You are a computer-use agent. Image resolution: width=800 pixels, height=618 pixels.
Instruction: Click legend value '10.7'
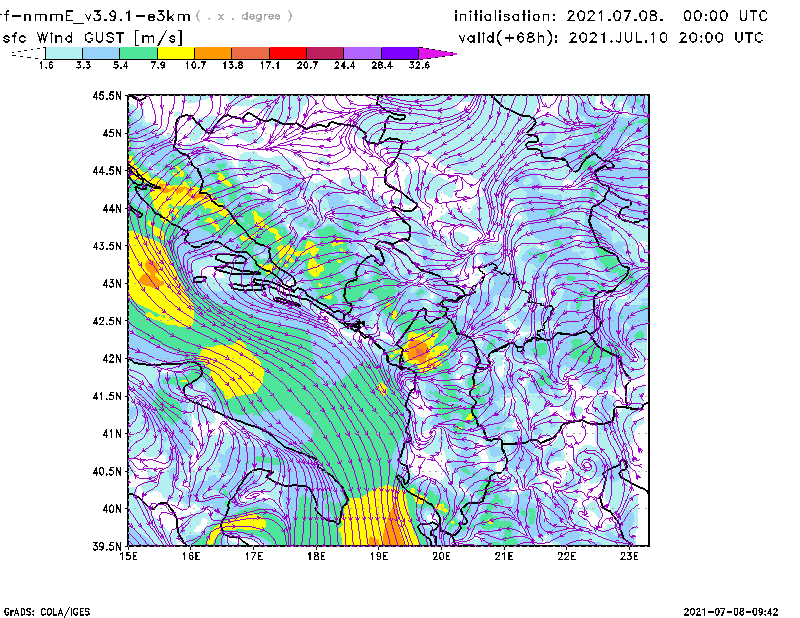pos(195,65)
